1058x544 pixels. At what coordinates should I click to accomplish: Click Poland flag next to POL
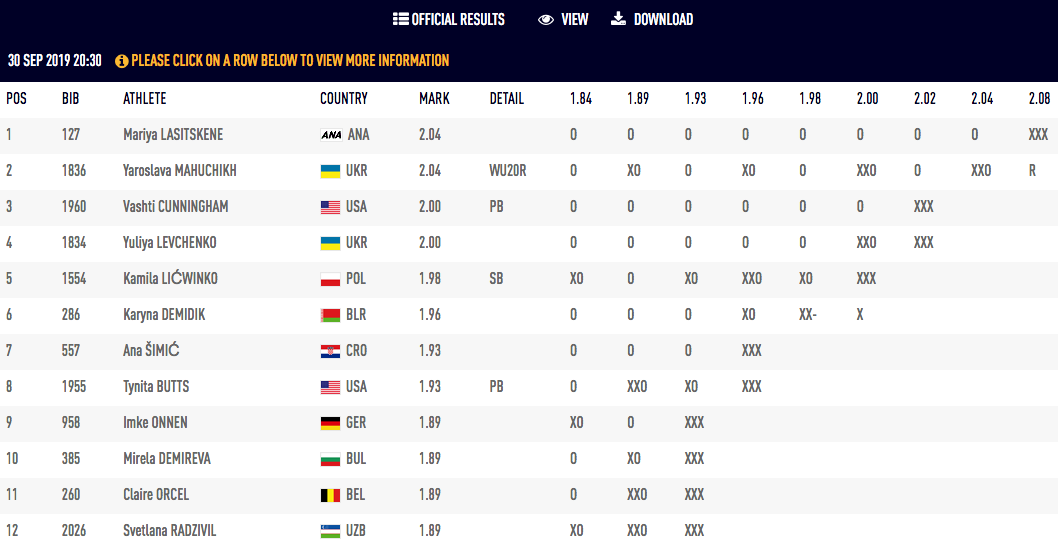pos(330,279)
